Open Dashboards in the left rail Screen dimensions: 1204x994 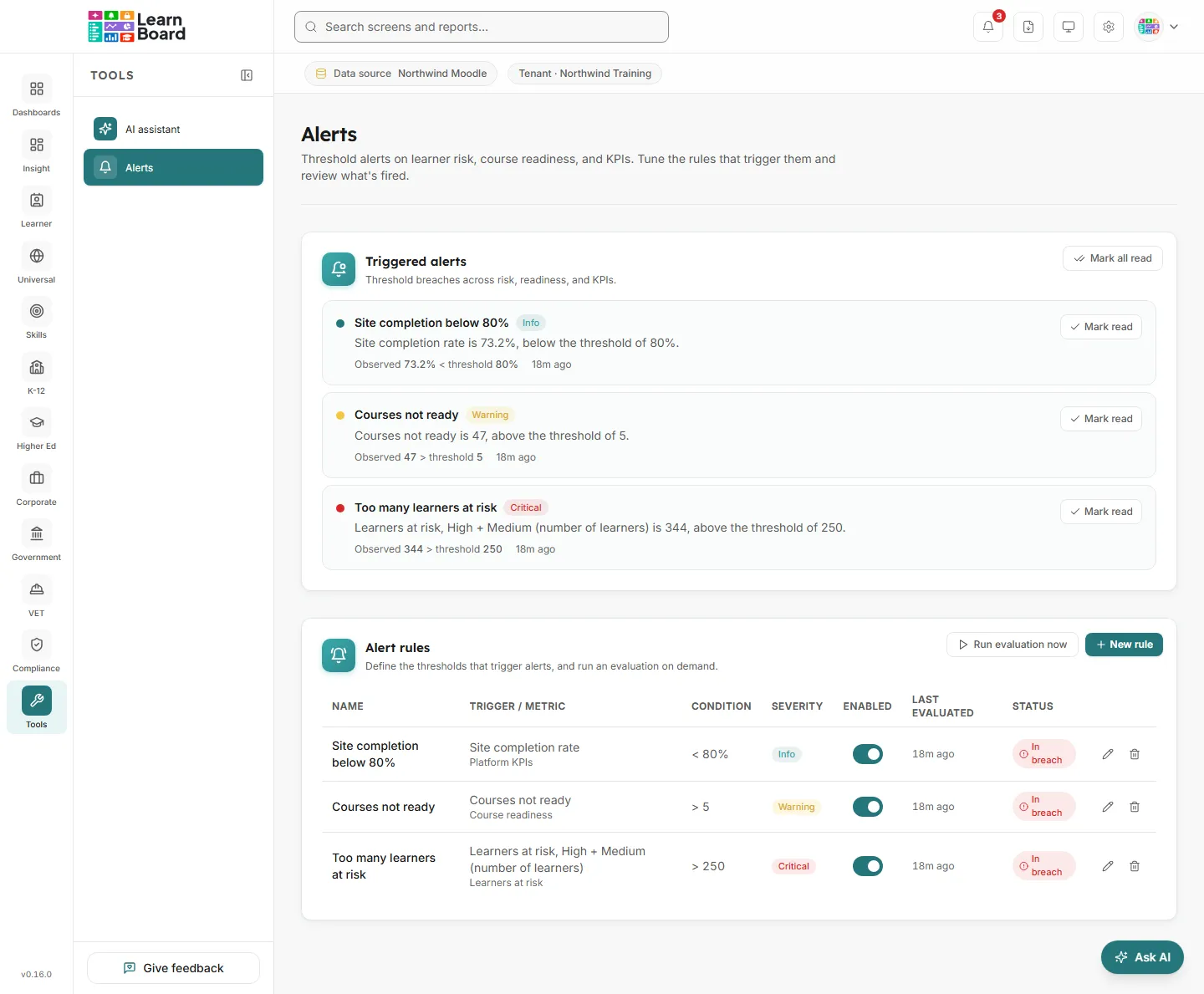(x=37, y=96)
